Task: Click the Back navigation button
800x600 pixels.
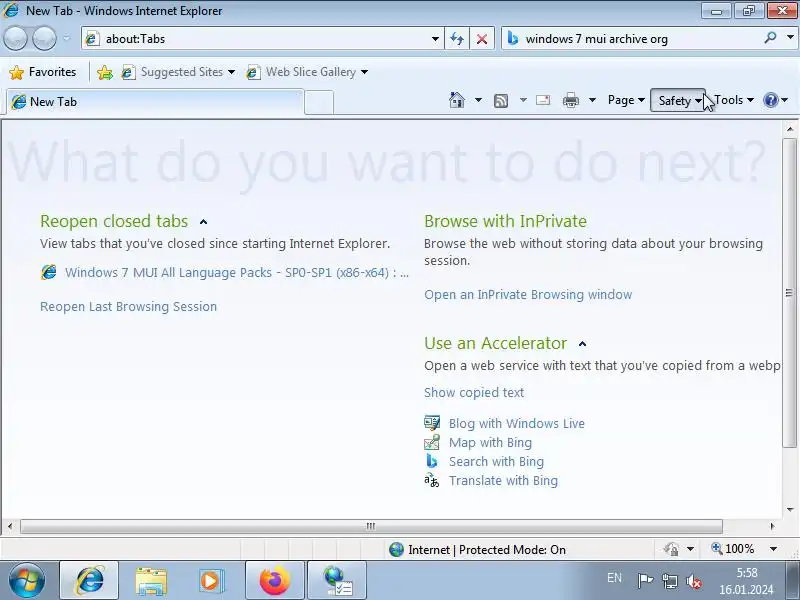Action: point(15,39)
